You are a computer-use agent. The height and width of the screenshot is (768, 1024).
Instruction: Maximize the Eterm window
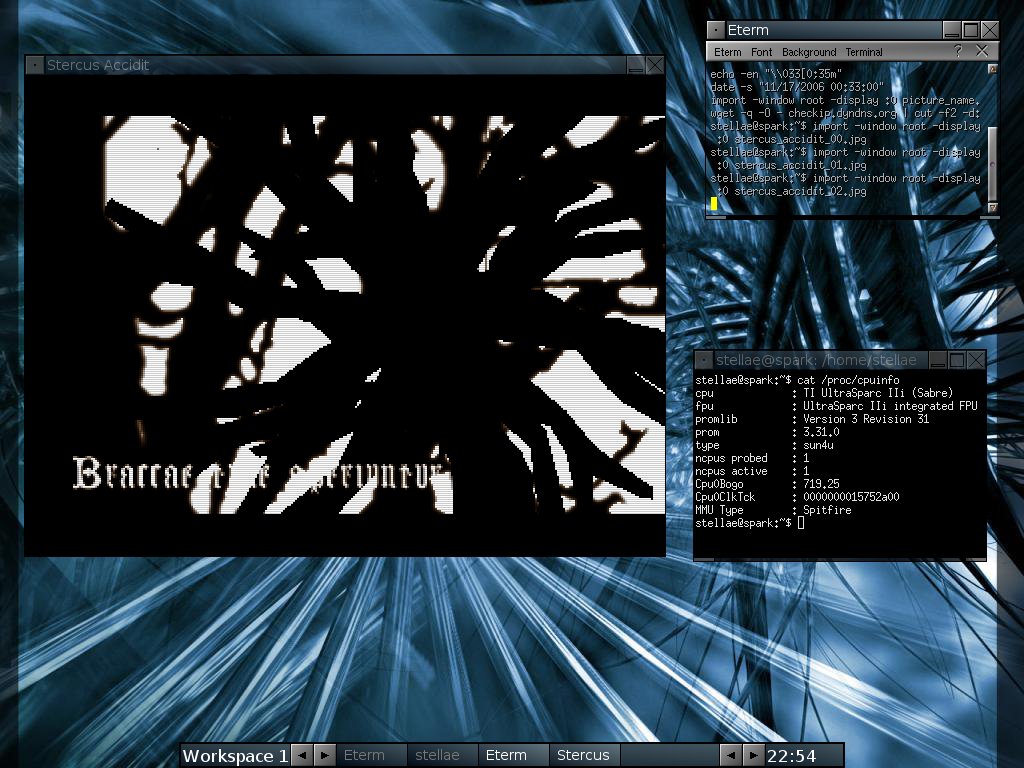971,30
